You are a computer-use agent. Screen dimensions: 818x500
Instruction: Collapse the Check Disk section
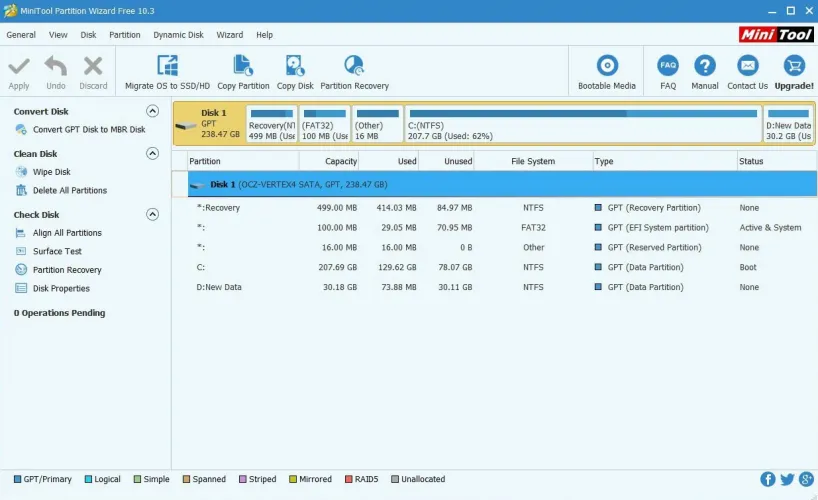[152, 214]
